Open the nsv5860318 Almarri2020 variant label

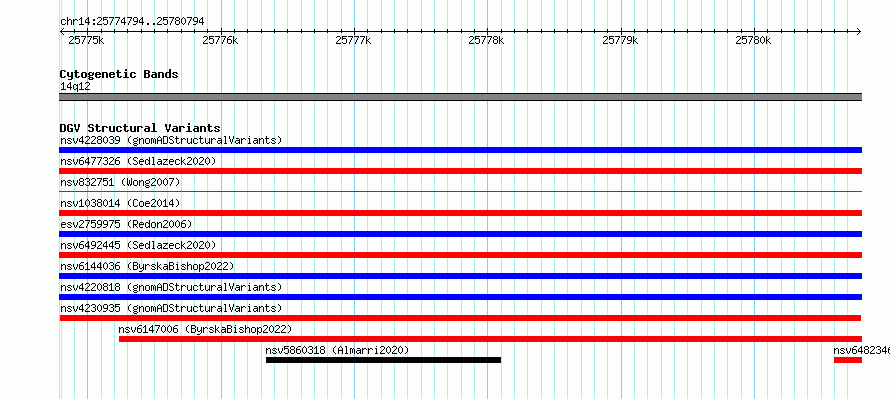(x=337, y=350)
